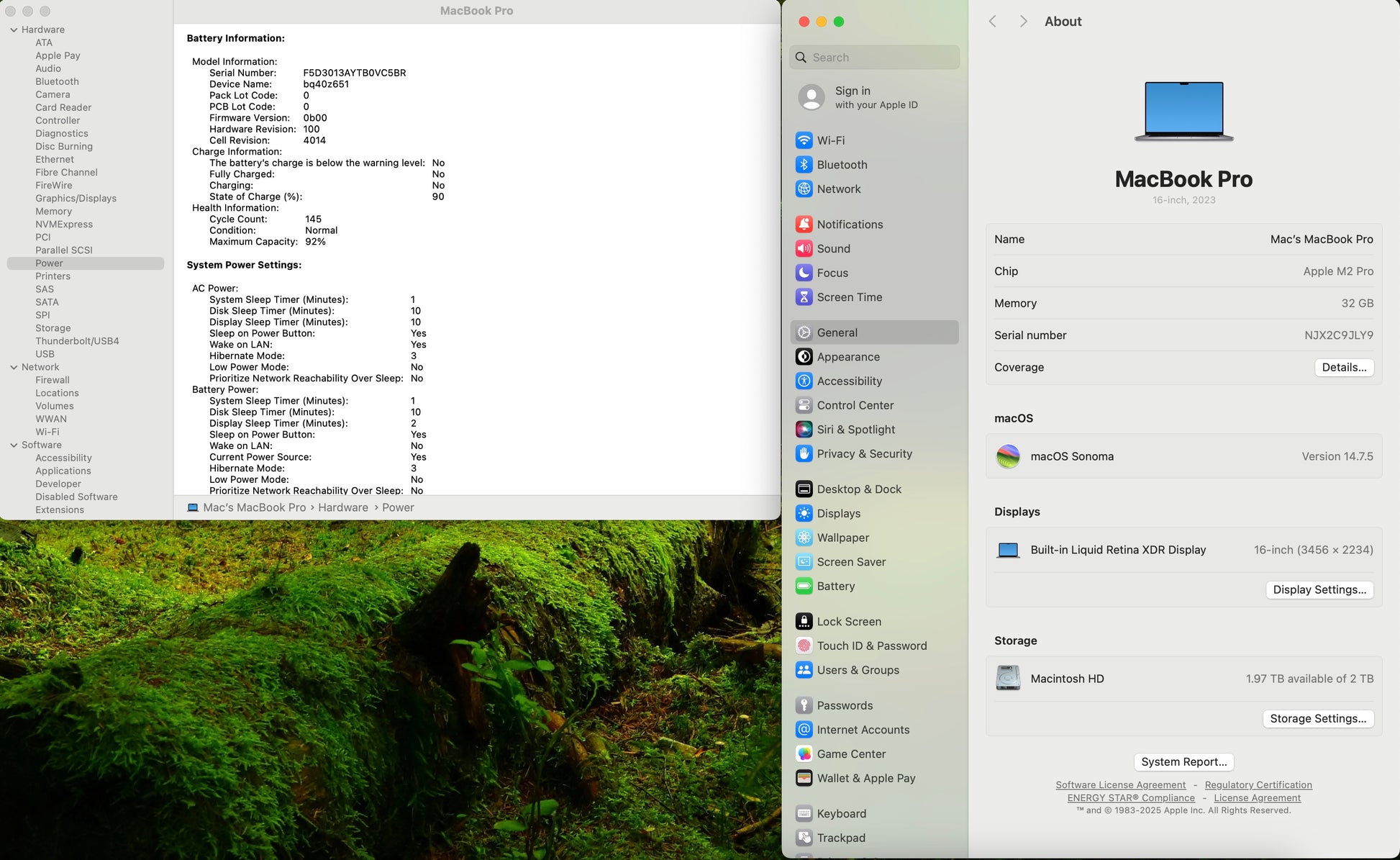Go back with the left chevron
The image size is (1400, 860).
pyautogui.click(x=993, y=22)
